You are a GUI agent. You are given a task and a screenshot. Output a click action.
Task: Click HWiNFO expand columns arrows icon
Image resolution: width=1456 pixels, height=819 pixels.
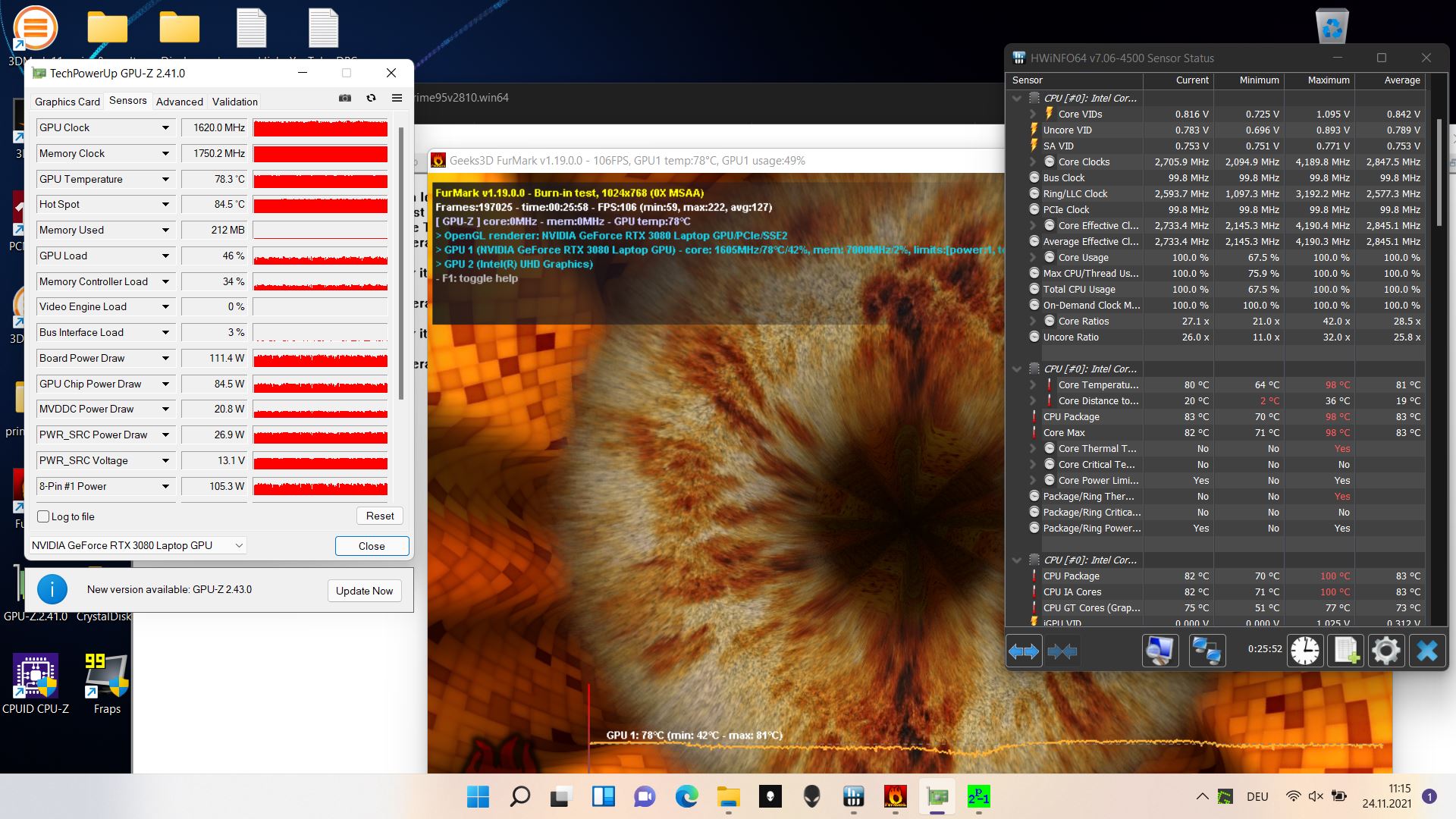pos(1024,651)
